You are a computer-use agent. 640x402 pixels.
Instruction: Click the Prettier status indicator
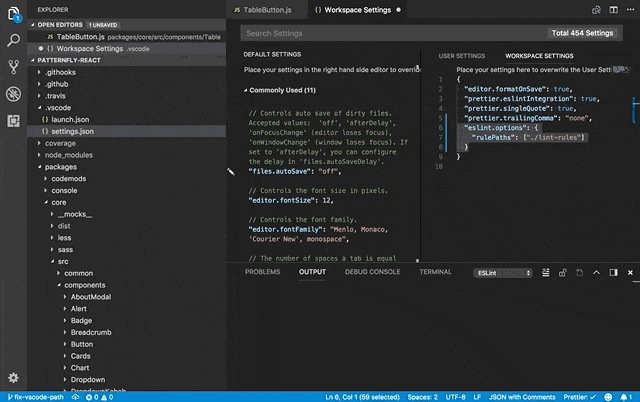pos(580,397)
